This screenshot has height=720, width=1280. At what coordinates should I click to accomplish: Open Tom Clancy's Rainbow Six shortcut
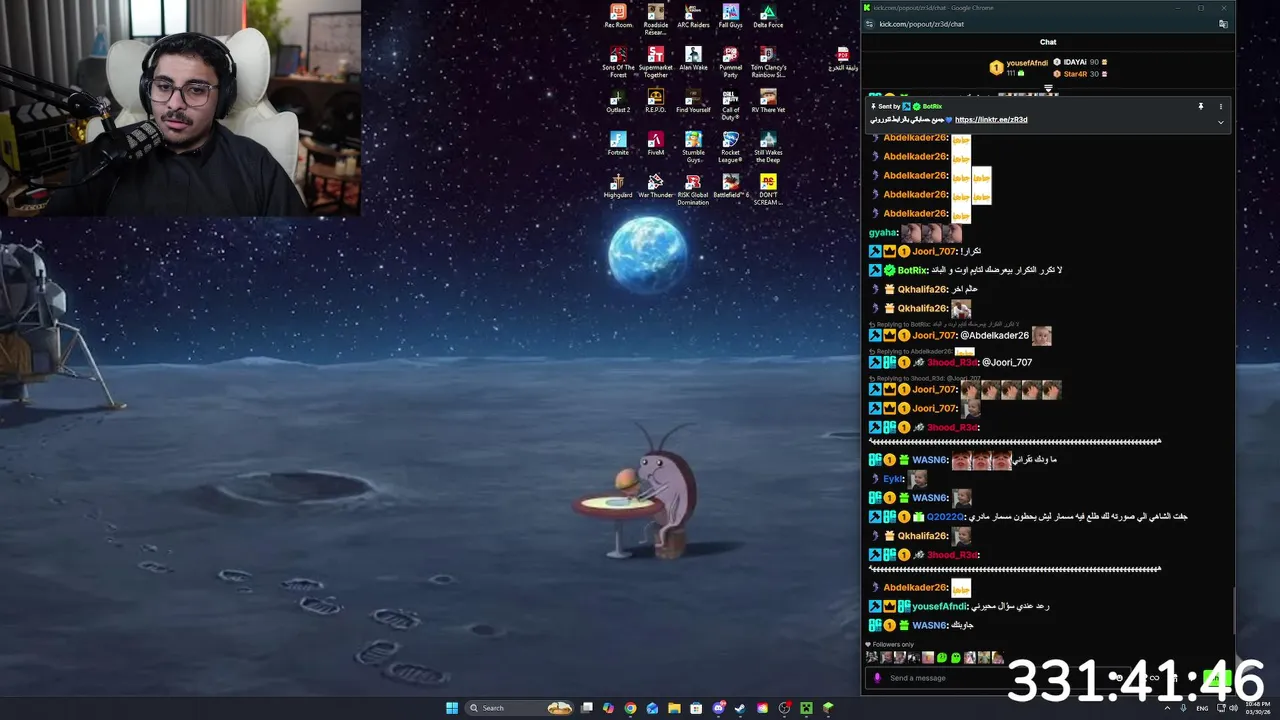pyautogui.click(x=768, y=61)
